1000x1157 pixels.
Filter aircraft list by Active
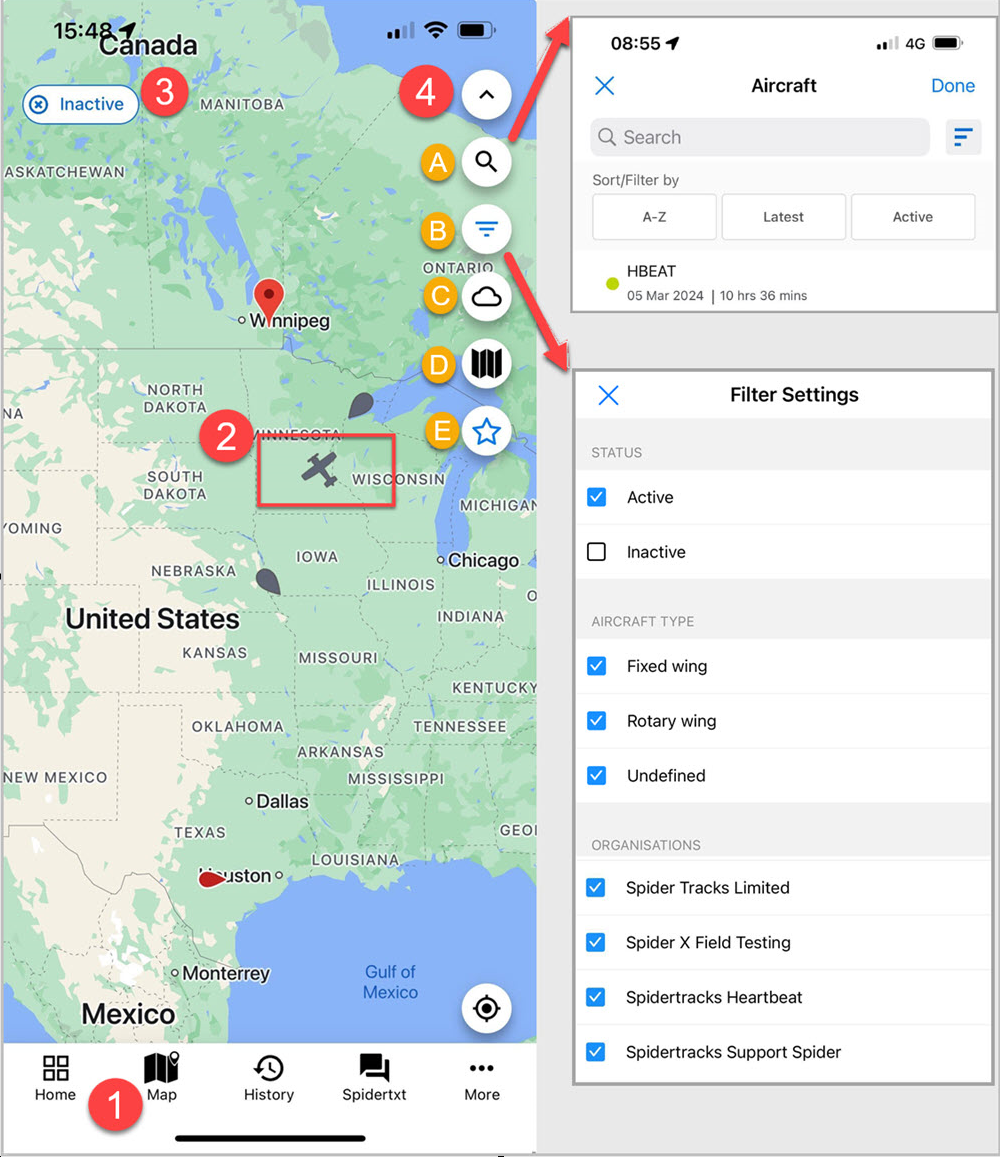[x=913, y=217]
